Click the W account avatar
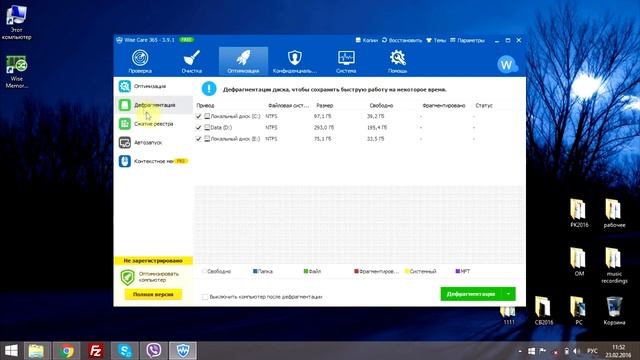Viewport: 640px width, 360px height. pos(507,64)
